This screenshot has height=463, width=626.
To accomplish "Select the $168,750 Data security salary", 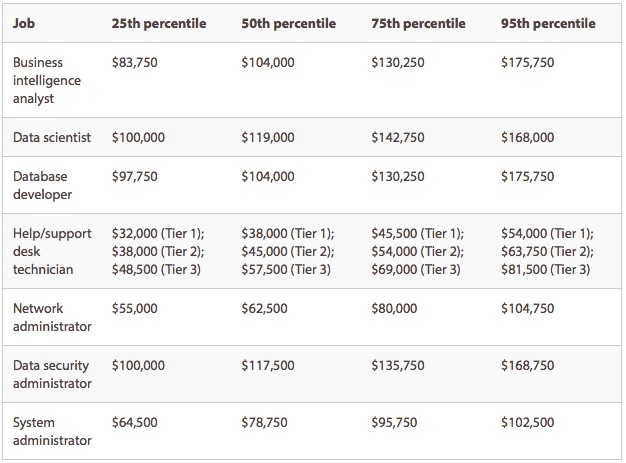I will 528,366.
